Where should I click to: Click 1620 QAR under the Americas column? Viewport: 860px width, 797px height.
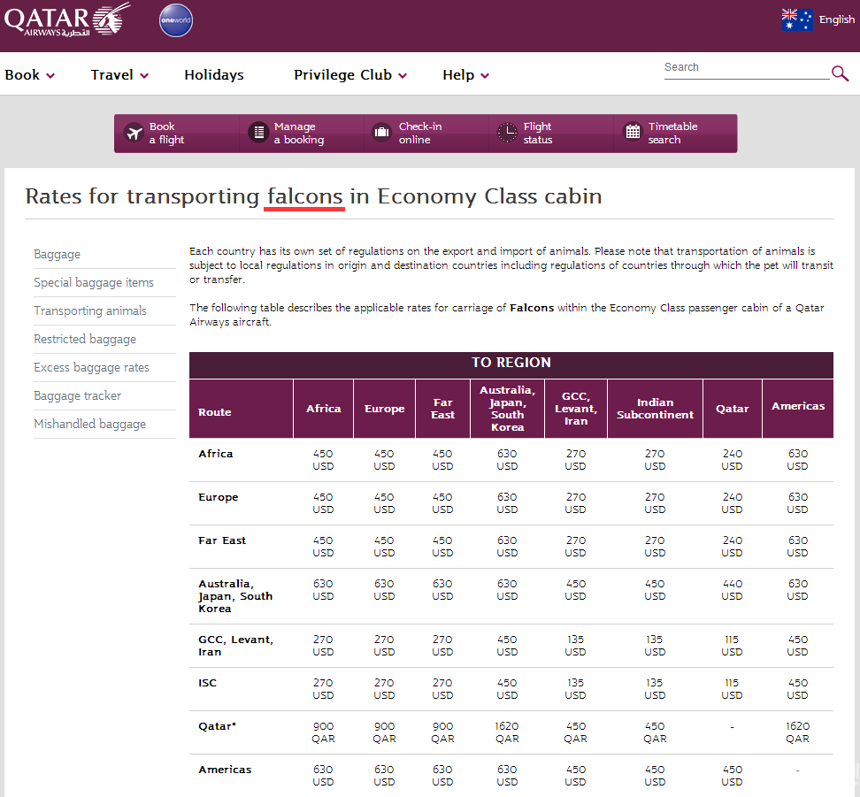797,732
